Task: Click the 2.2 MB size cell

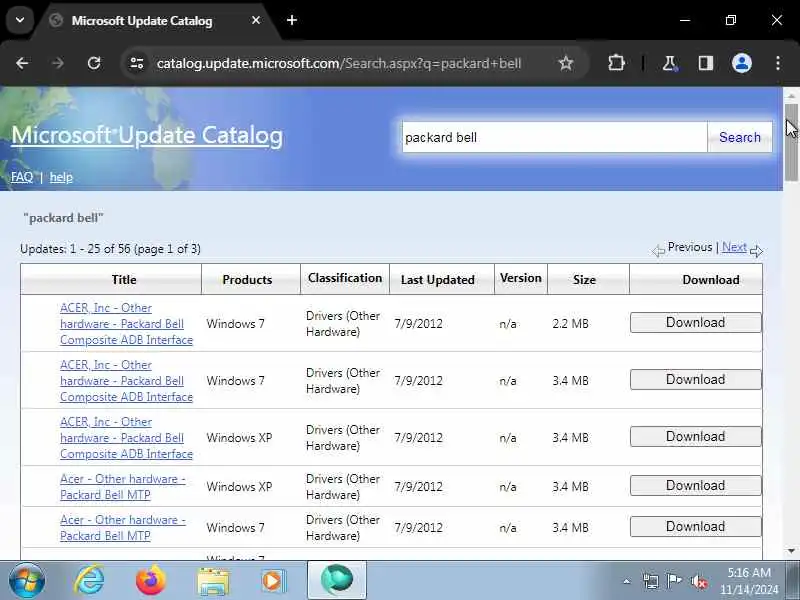Action: [x=570, y=324]
